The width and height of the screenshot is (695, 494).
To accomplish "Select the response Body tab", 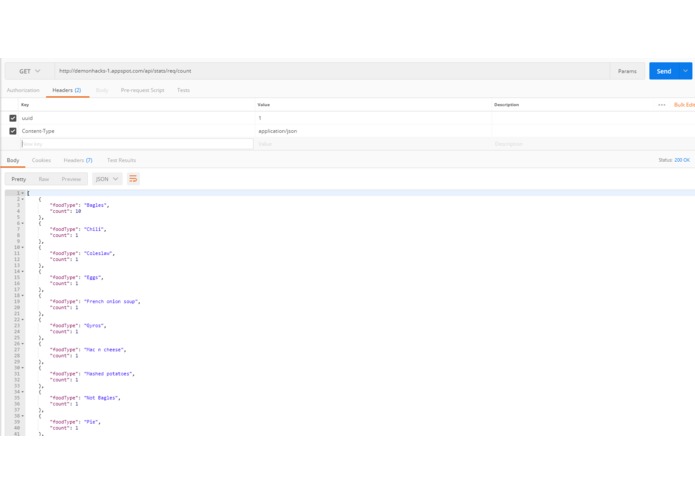I will point(13,160).
